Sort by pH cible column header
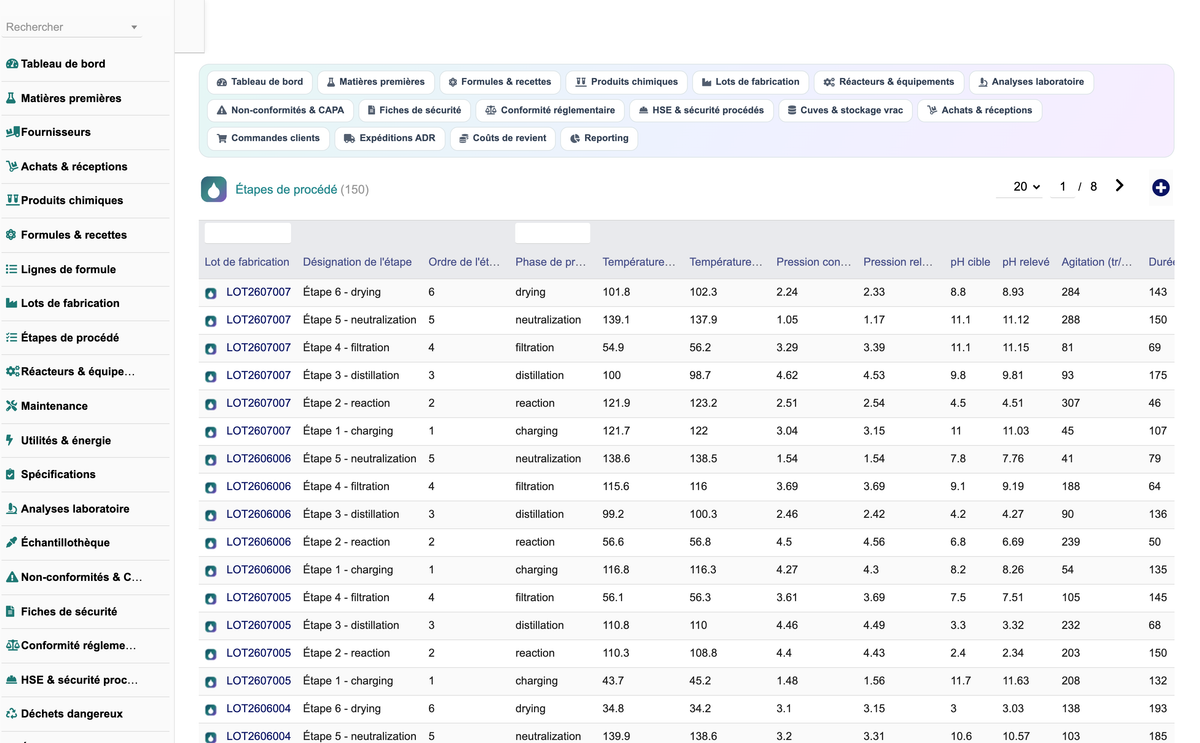The image size is (1200, 743). click(x=970, y=262)
